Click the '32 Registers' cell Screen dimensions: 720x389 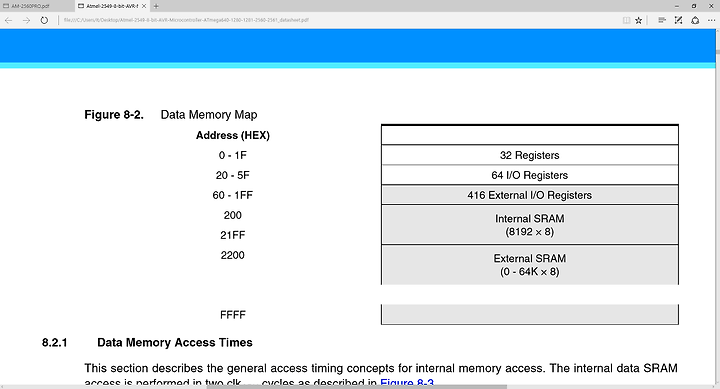click(529, 155)
